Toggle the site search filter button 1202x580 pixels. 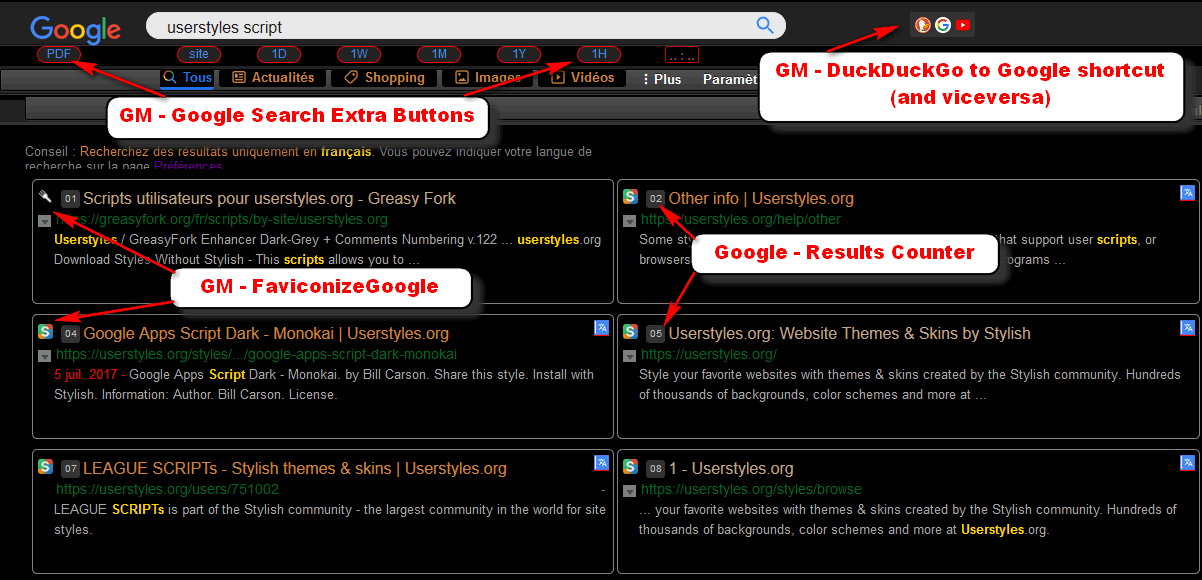point(198,55)
